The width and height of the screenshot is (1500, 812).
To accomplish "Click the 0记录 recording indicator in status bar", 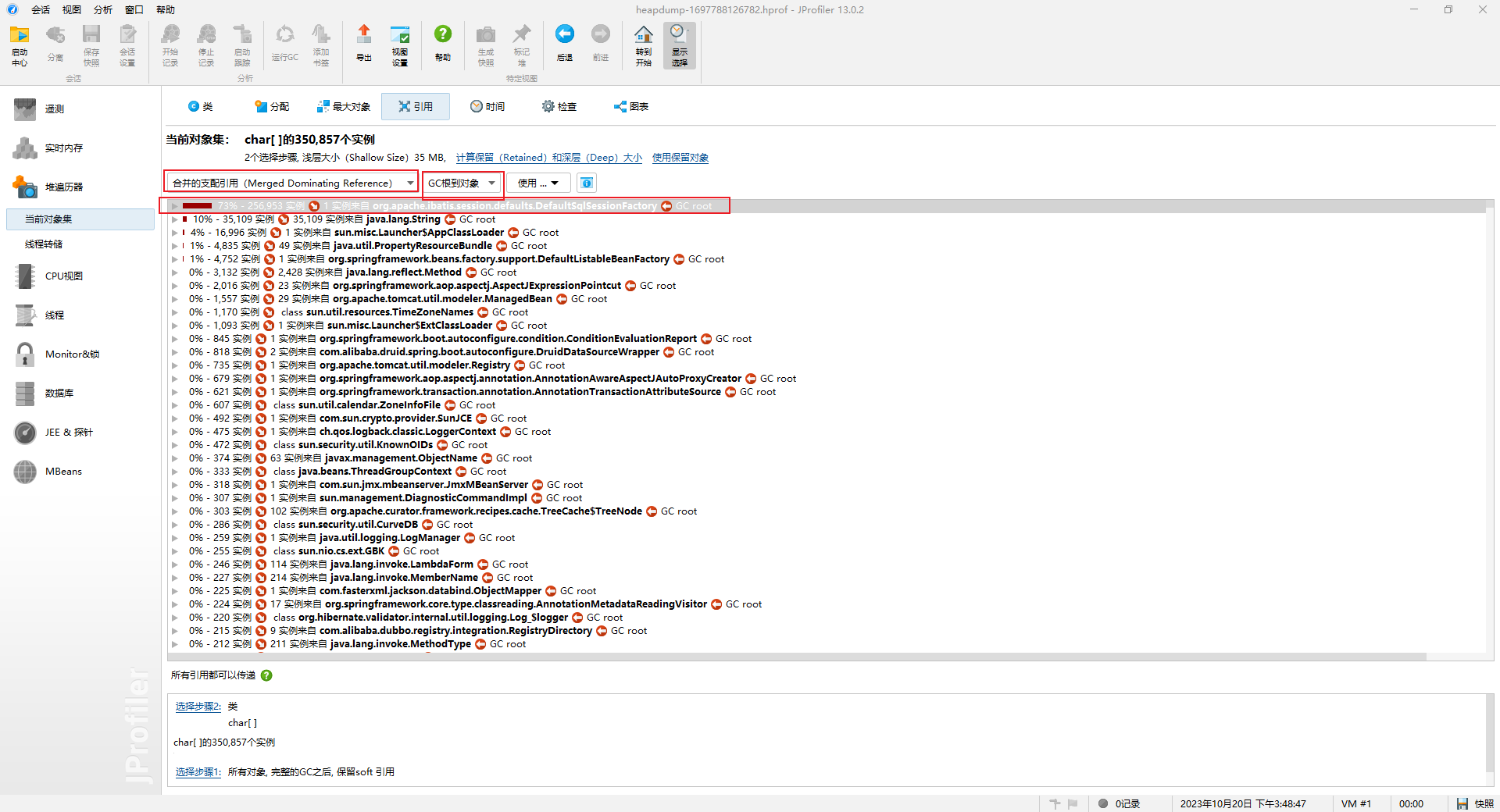I will (1120, 803).
